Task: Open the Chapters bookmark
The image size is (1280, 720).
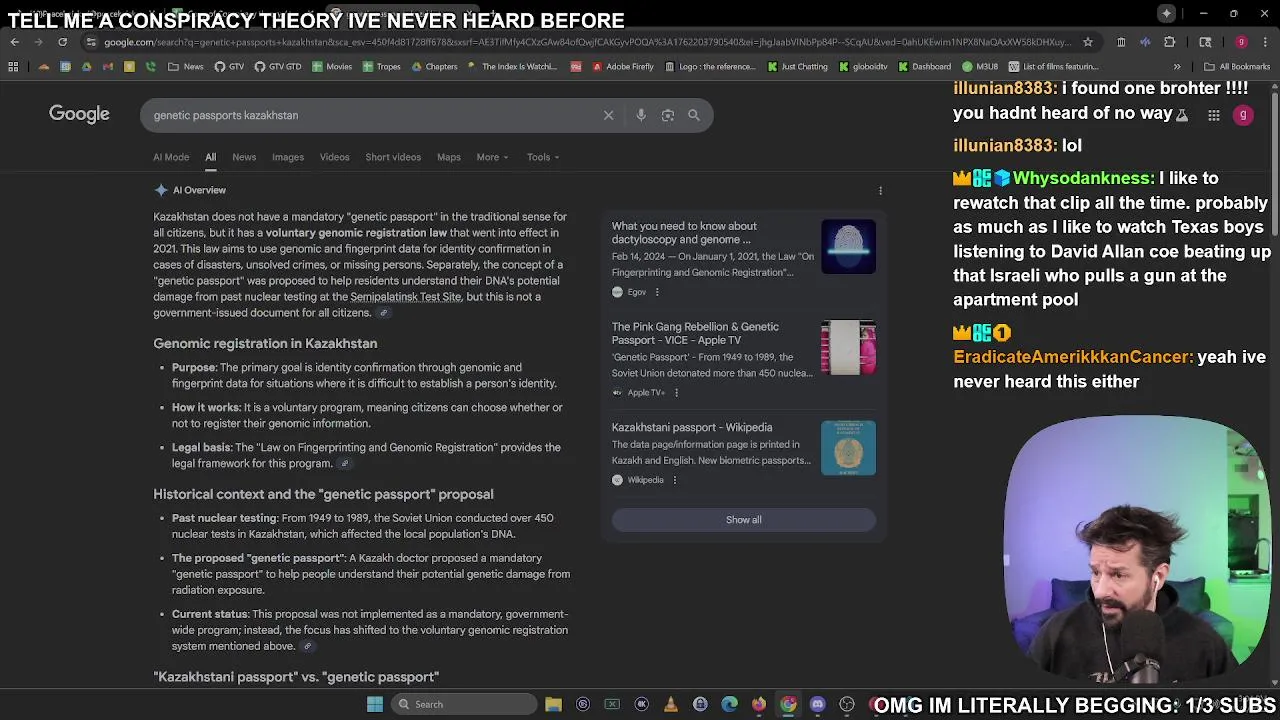Action: point(434,67)
